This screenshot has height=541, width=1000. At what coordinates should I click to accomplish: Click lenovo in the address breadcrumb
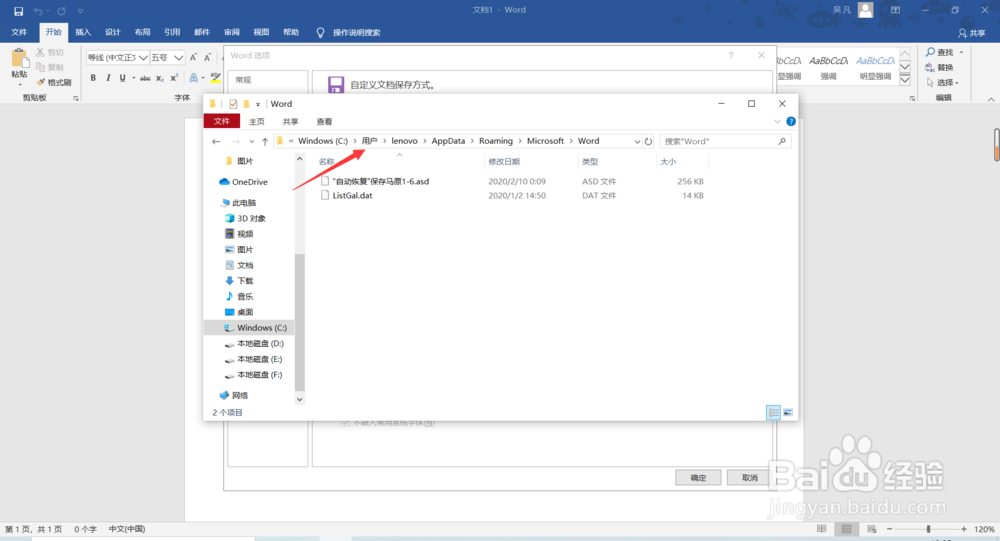click(x=404, y=141)
